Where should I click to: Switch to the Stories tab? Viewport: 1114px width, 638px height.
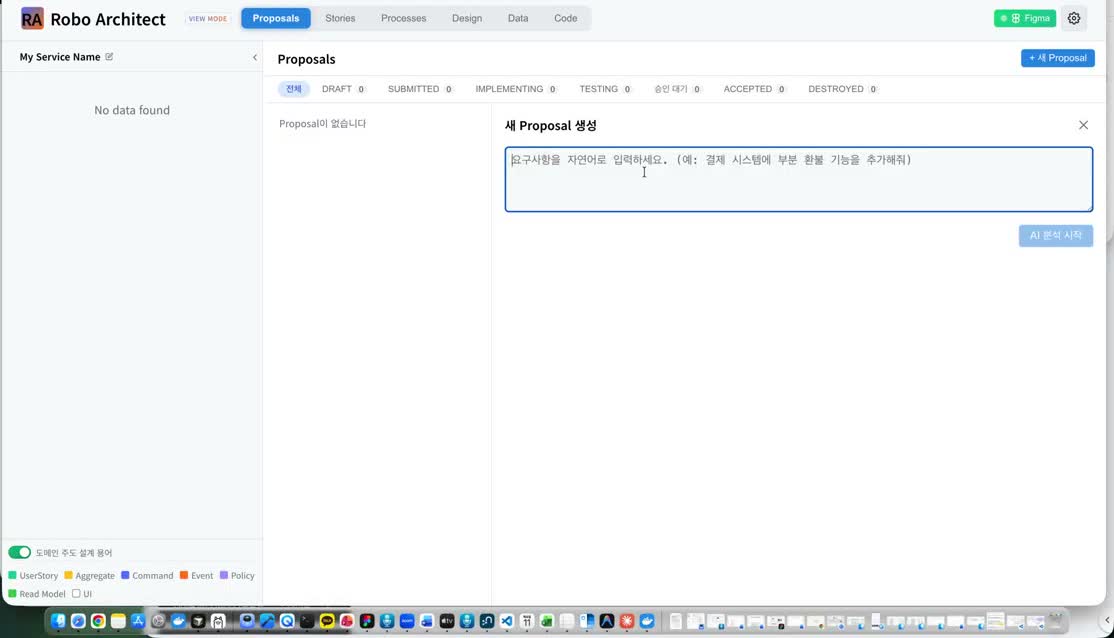click(x=340, y=18)
